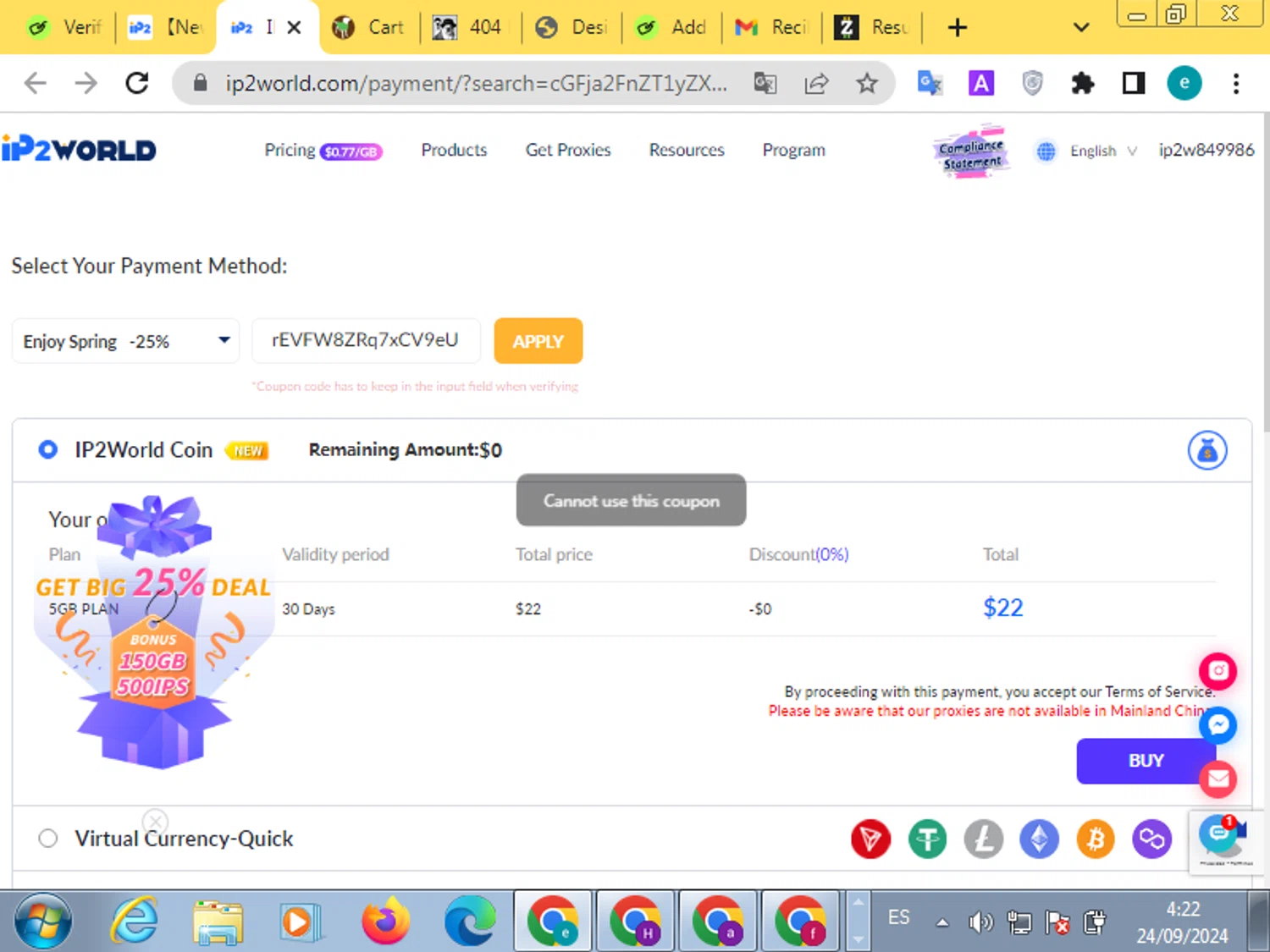Bookmark this page with the star icon
The width and height of the screenshot is (1270, 952).
click(866, 83)
